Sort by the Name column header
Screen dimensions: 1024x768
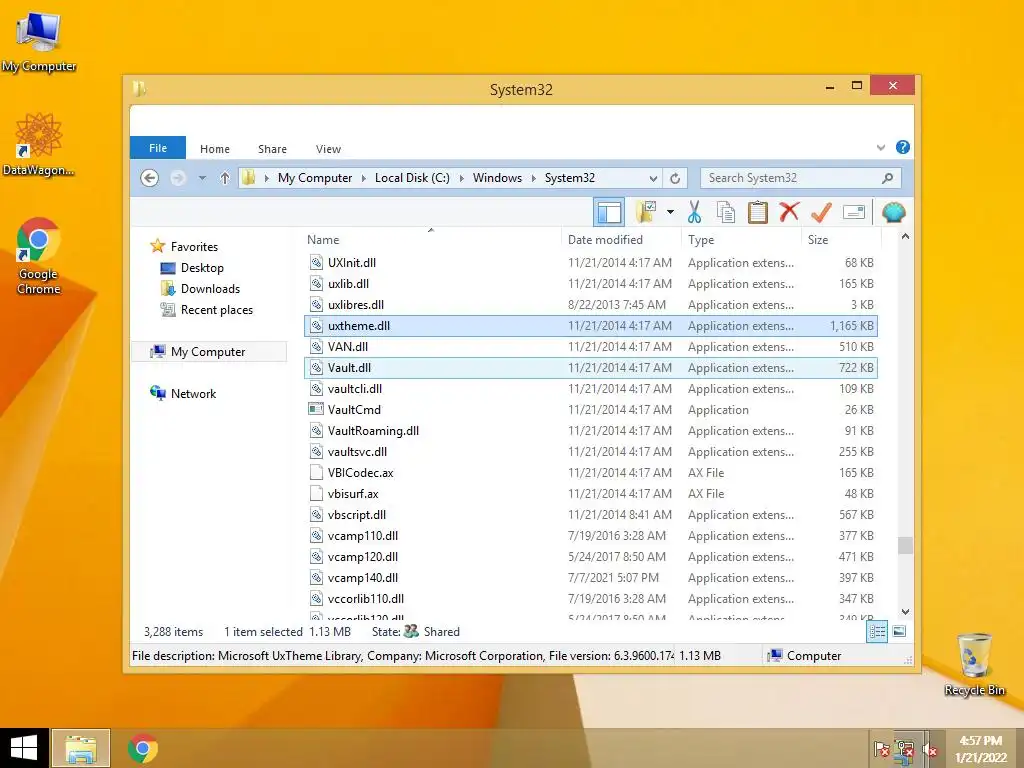431,240
